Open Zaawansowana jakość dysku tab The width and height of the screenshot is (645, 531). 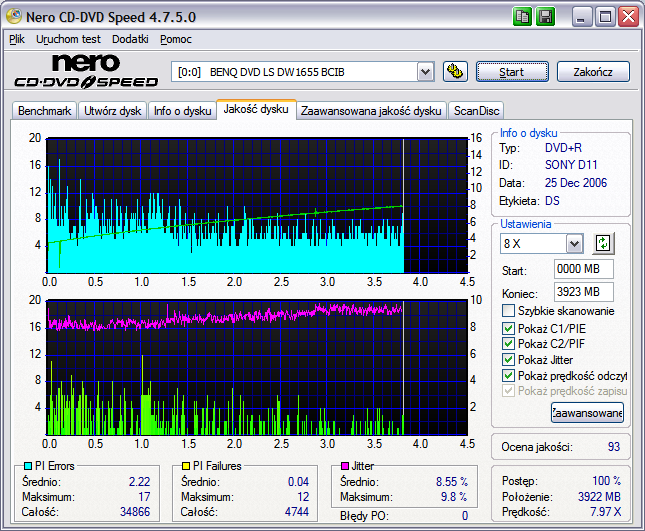(371, 111)
